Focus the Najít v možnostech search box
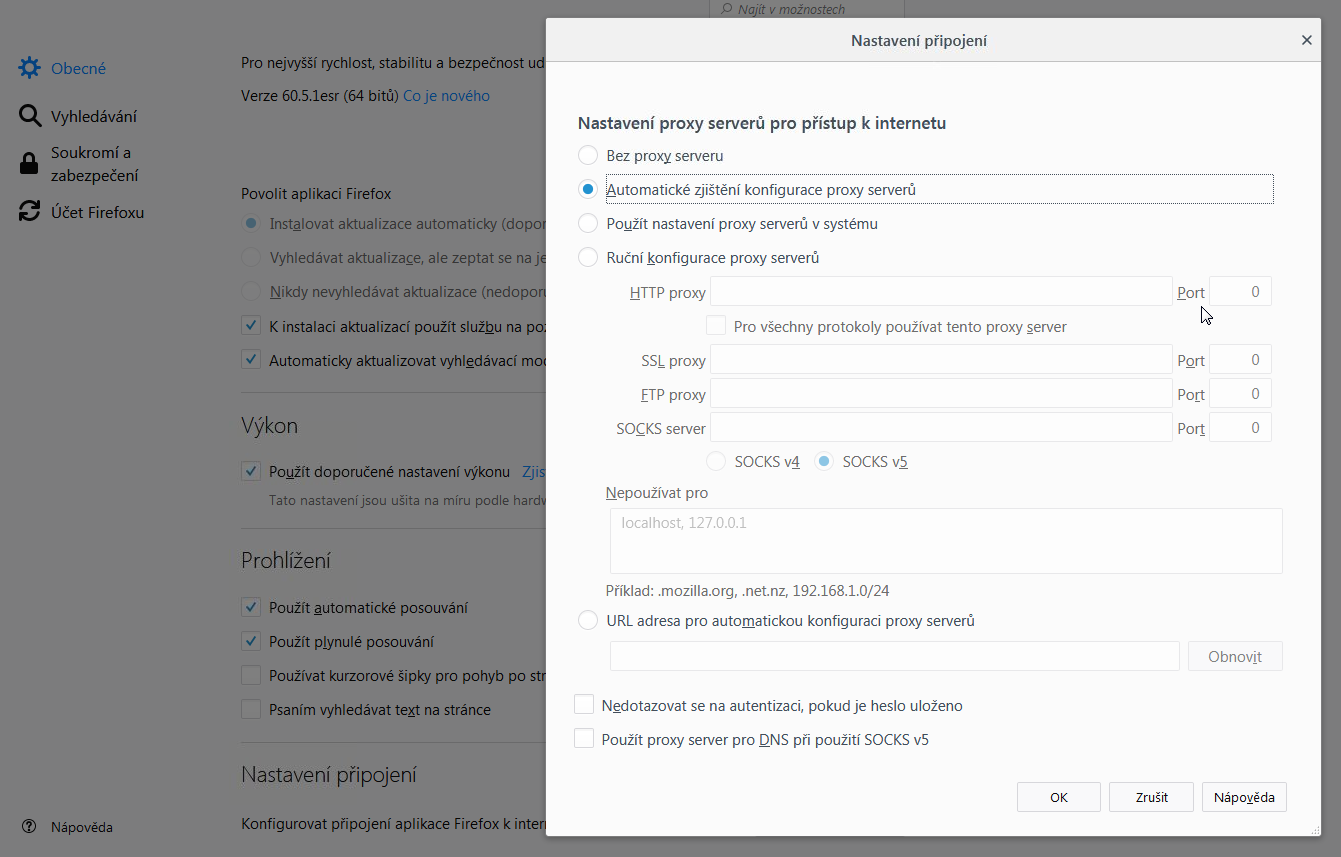Viewport: 1341px width, 857px height. pos(807,10)
